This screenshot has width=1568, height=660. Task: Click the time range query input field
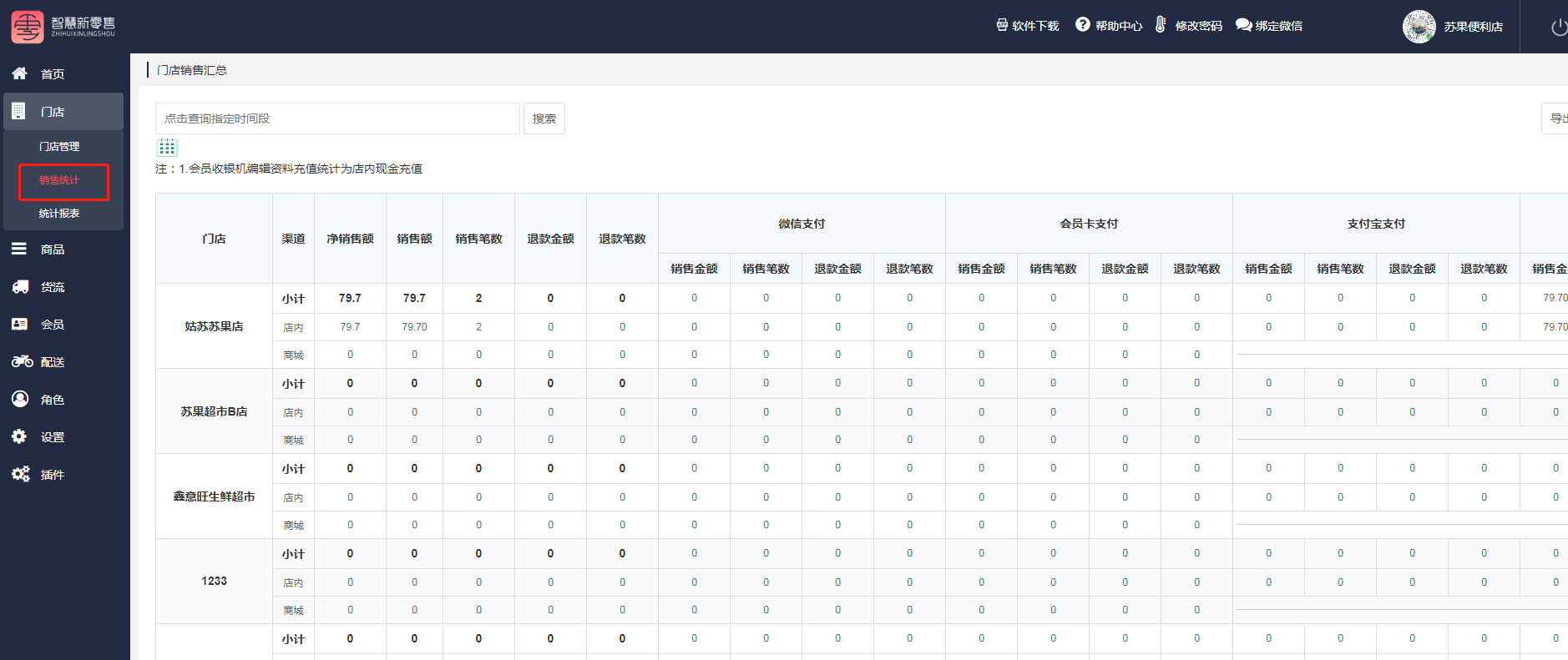pyautogui.click(x=337, y=118)
